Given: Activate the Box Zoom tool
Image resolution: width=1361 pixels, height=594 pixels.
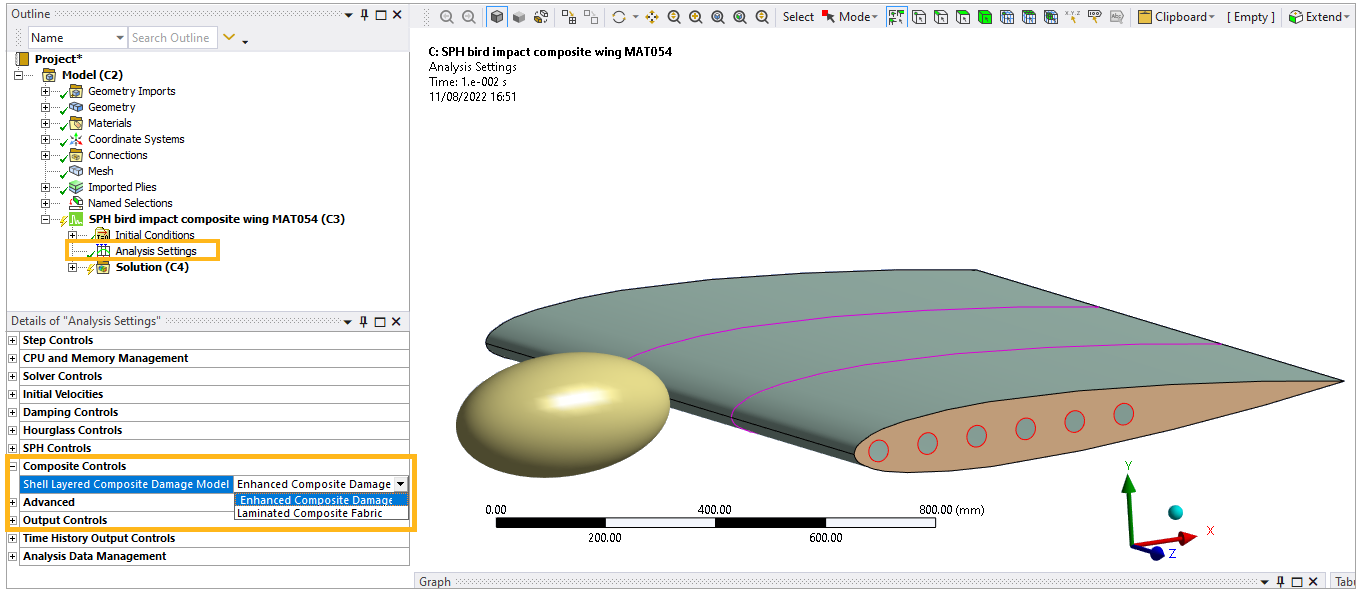Looking at the screenshot, I should (x=693, y=17).
